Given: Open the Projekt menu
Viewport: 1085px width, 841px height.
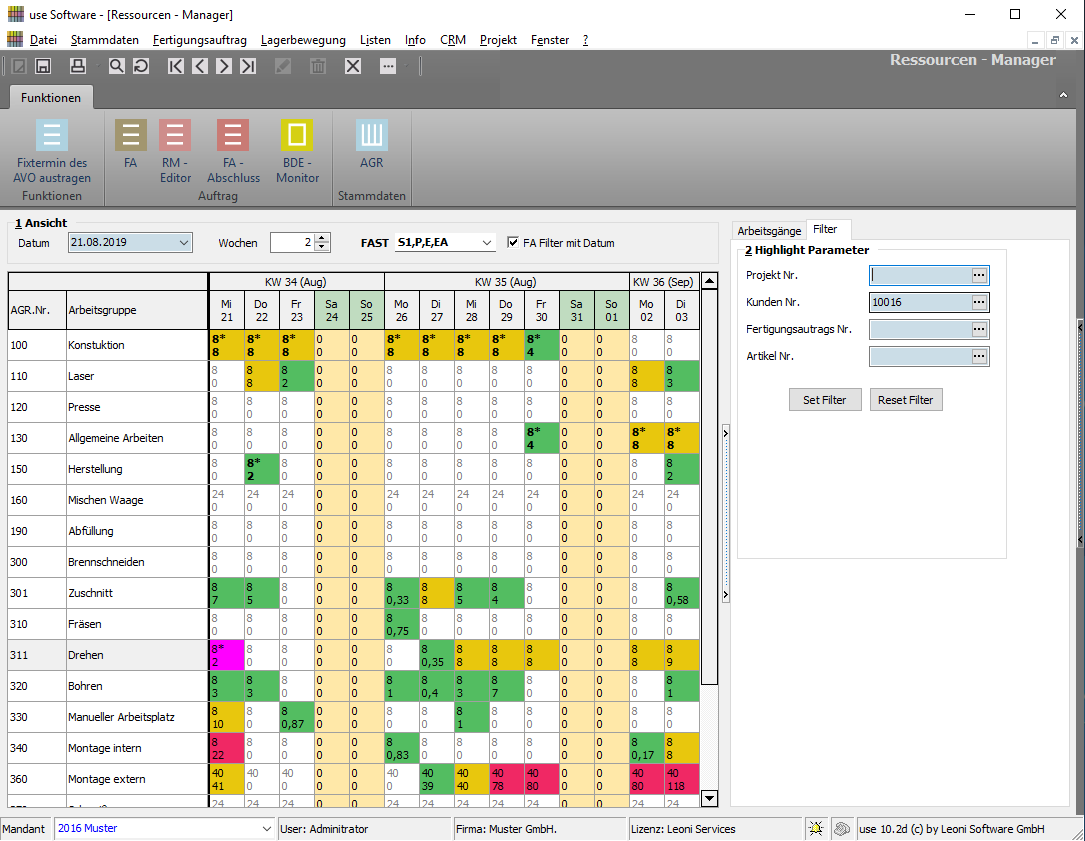Looking at the screenshot, I should 498,40.
